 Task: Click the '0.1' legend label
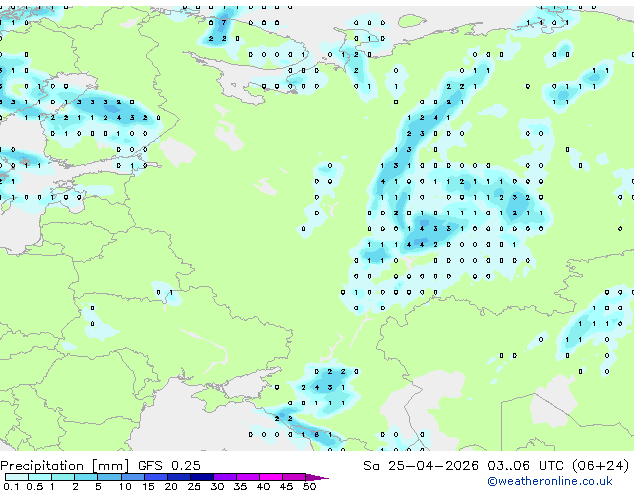[11, 486]
